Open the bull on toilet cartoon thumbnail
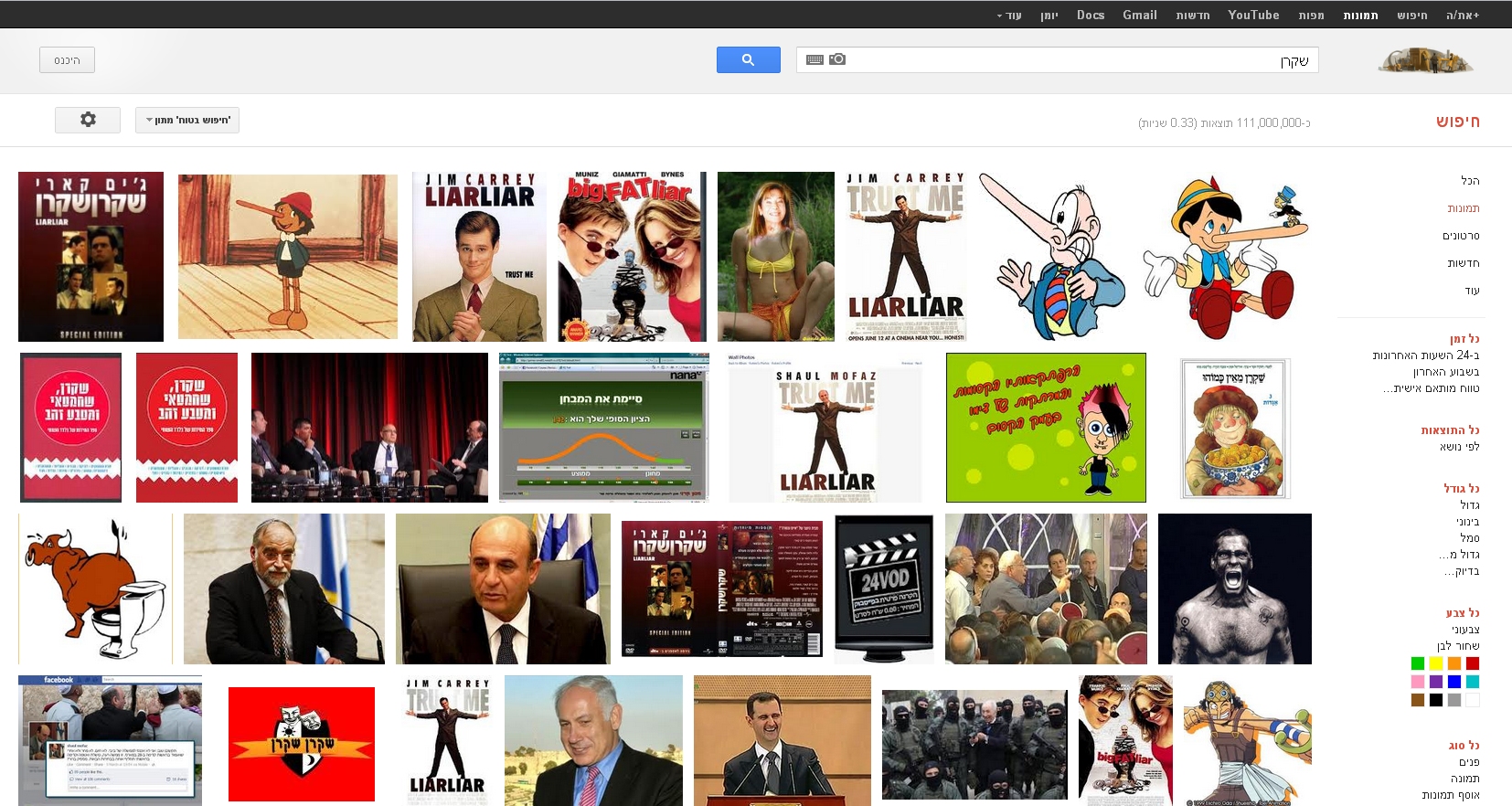Image resolution: width=1512 pixels, height=806 pixels. click(95, 589)
